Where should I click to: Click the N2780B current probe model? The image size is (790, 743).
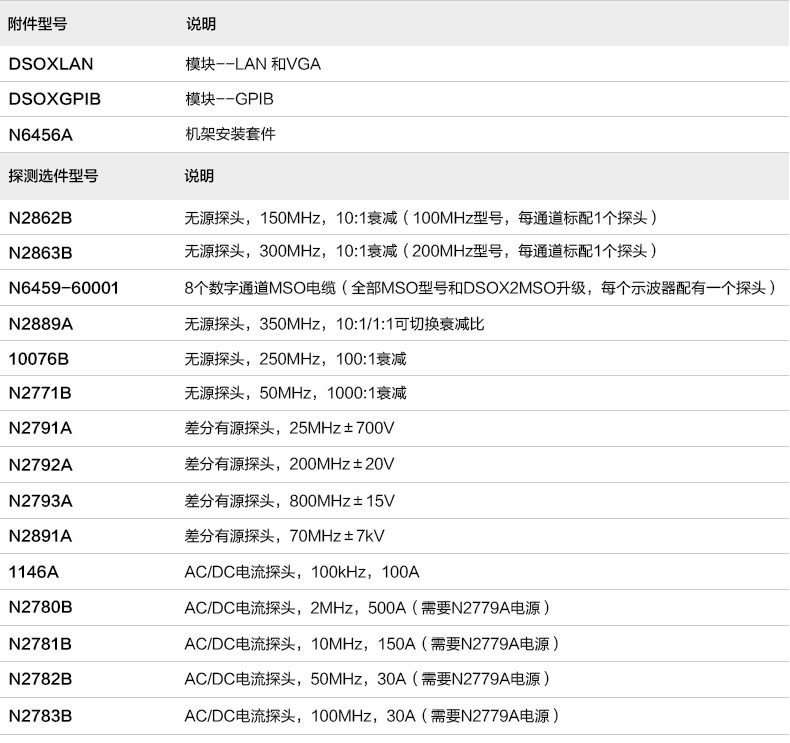[x=41, y=607]
